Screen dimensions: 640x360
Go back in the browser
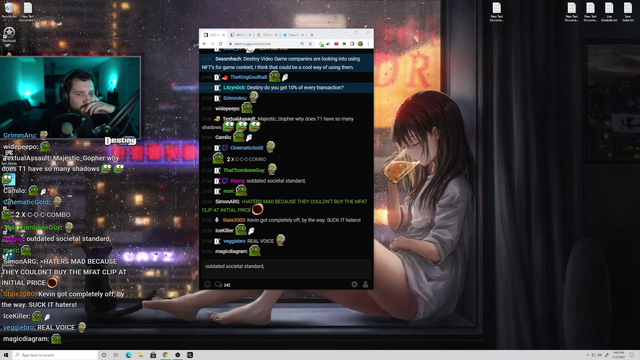204,44
